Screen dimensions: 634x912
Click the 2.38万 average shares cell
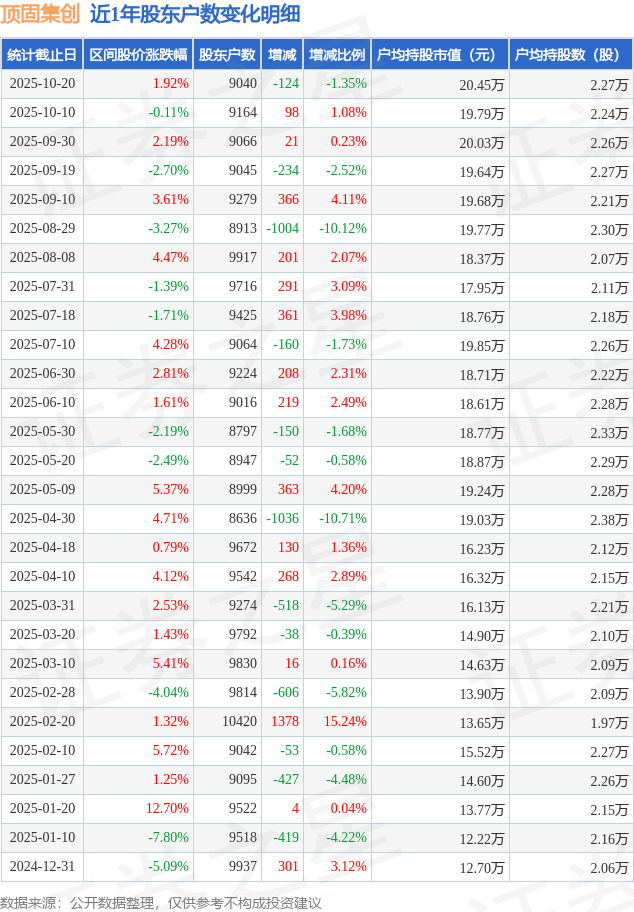[x=609, y=519]
